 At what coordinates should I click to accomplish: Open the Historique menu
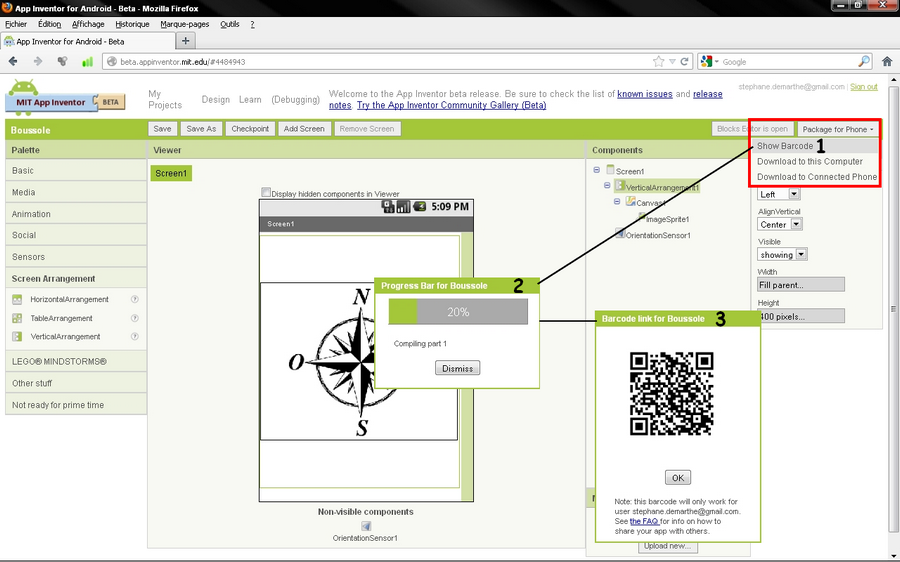coord(132,24)
